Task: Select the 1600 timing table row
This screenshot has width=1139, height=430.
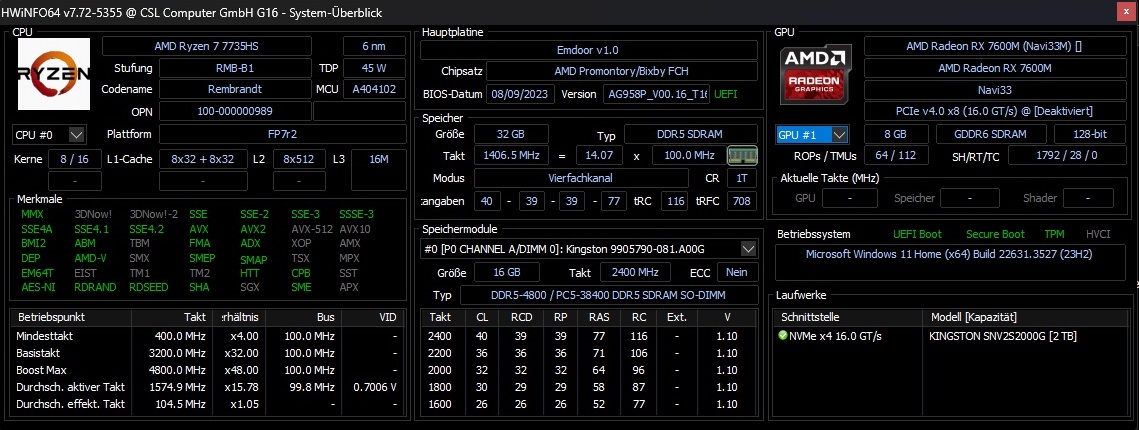Action: (x=589, y=404)
